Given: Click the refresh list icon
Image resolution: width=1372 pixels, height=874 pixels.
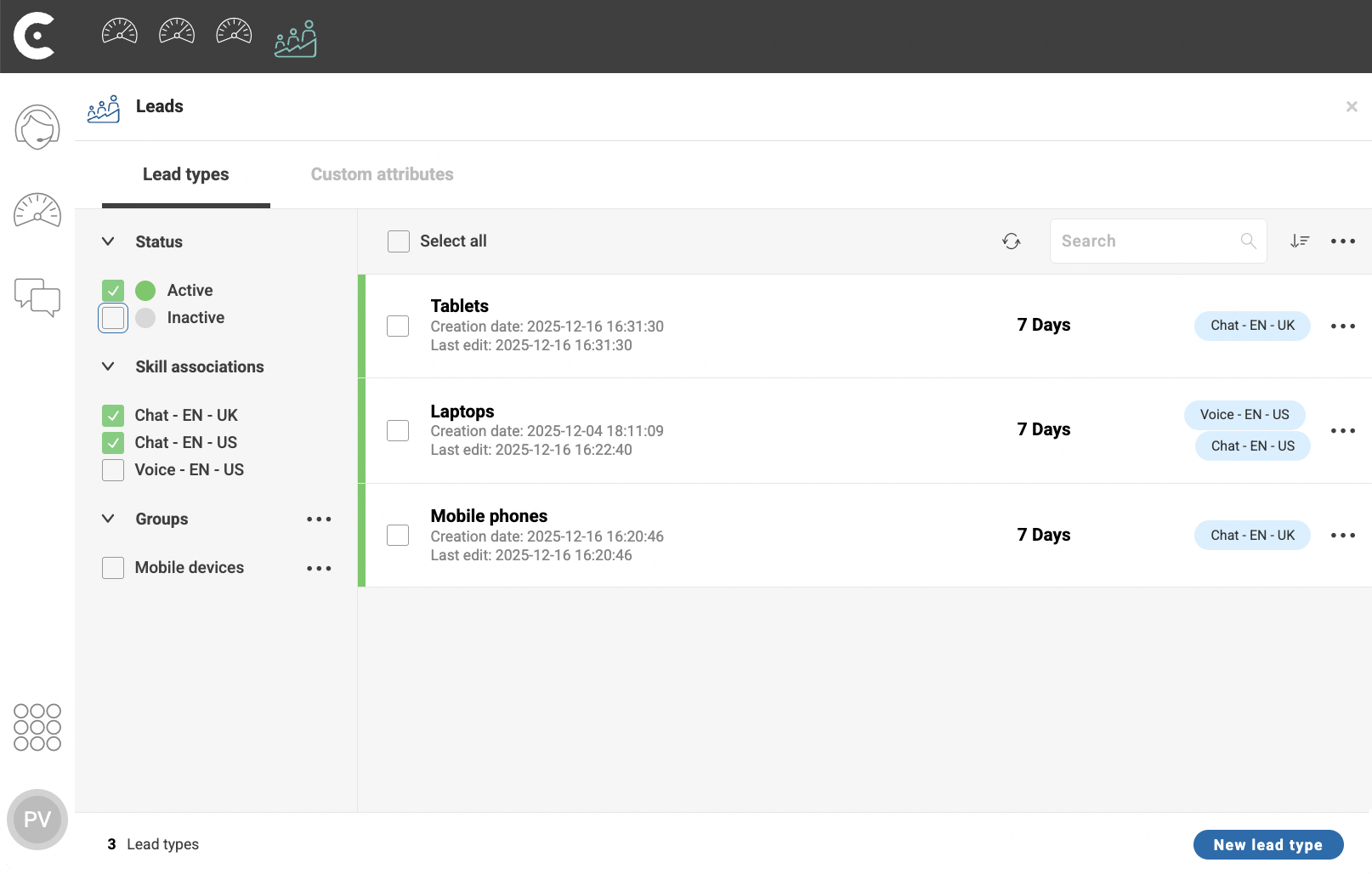Looking at the screenshot, I should 1011,241.
